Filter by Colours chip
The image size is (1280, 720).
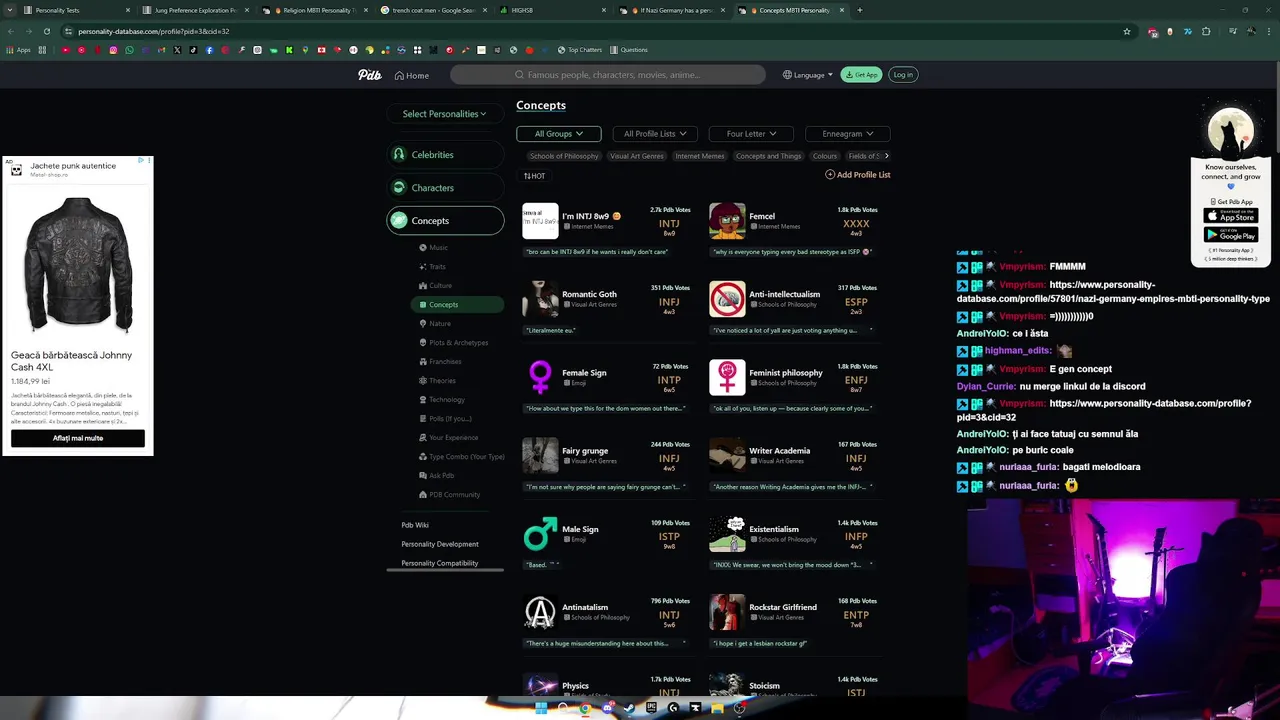click(x=825, y=156)
